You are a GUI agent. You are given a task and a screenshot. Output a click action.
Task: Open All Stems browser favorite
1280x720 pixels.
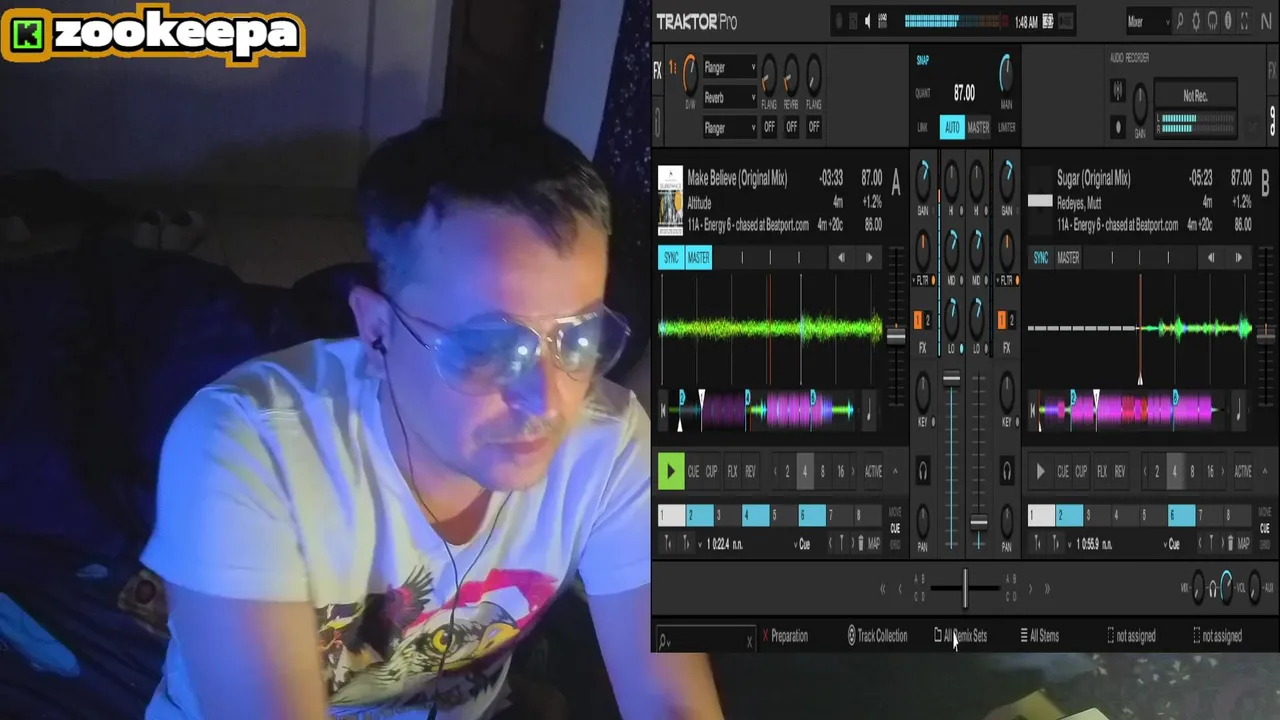(1039, 635)
